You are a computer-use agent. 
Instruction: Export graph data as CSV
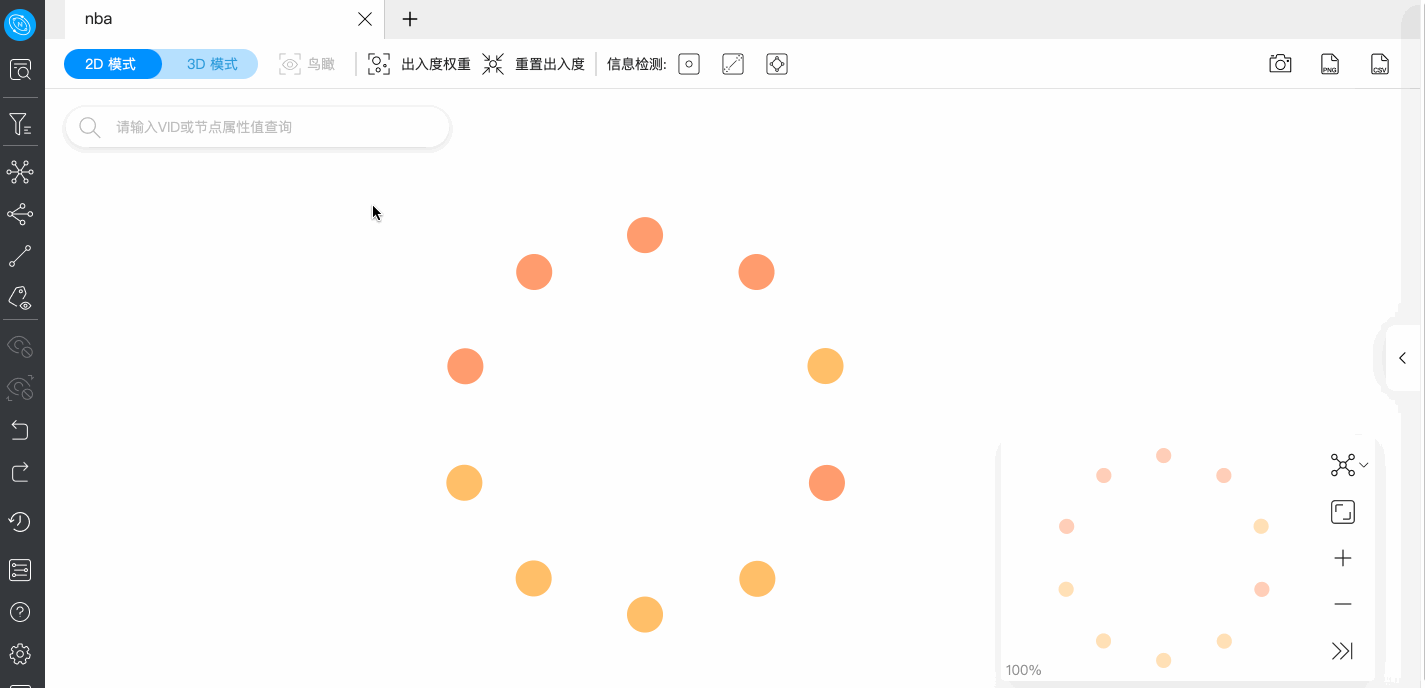[1380, 63]
